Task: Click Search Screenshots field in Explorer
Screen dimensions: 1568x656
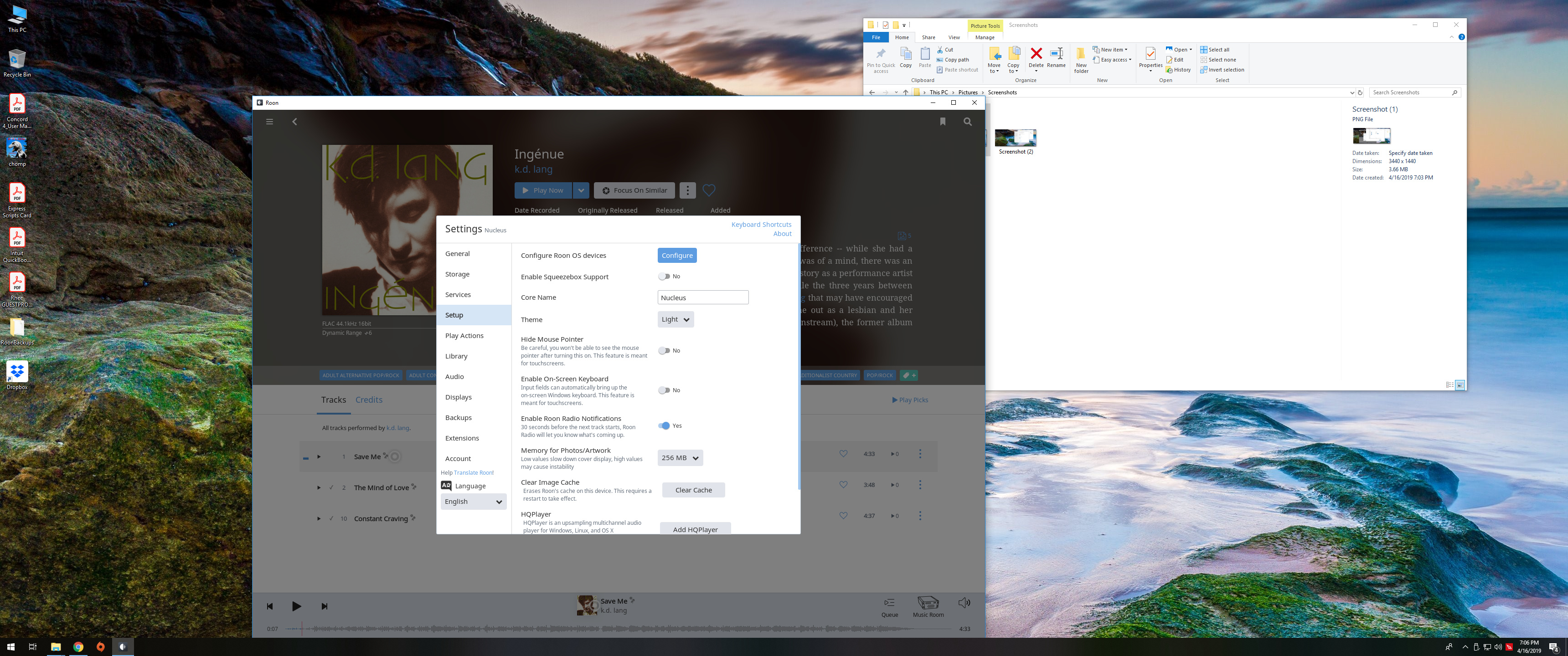Action: coord(1415,92)
